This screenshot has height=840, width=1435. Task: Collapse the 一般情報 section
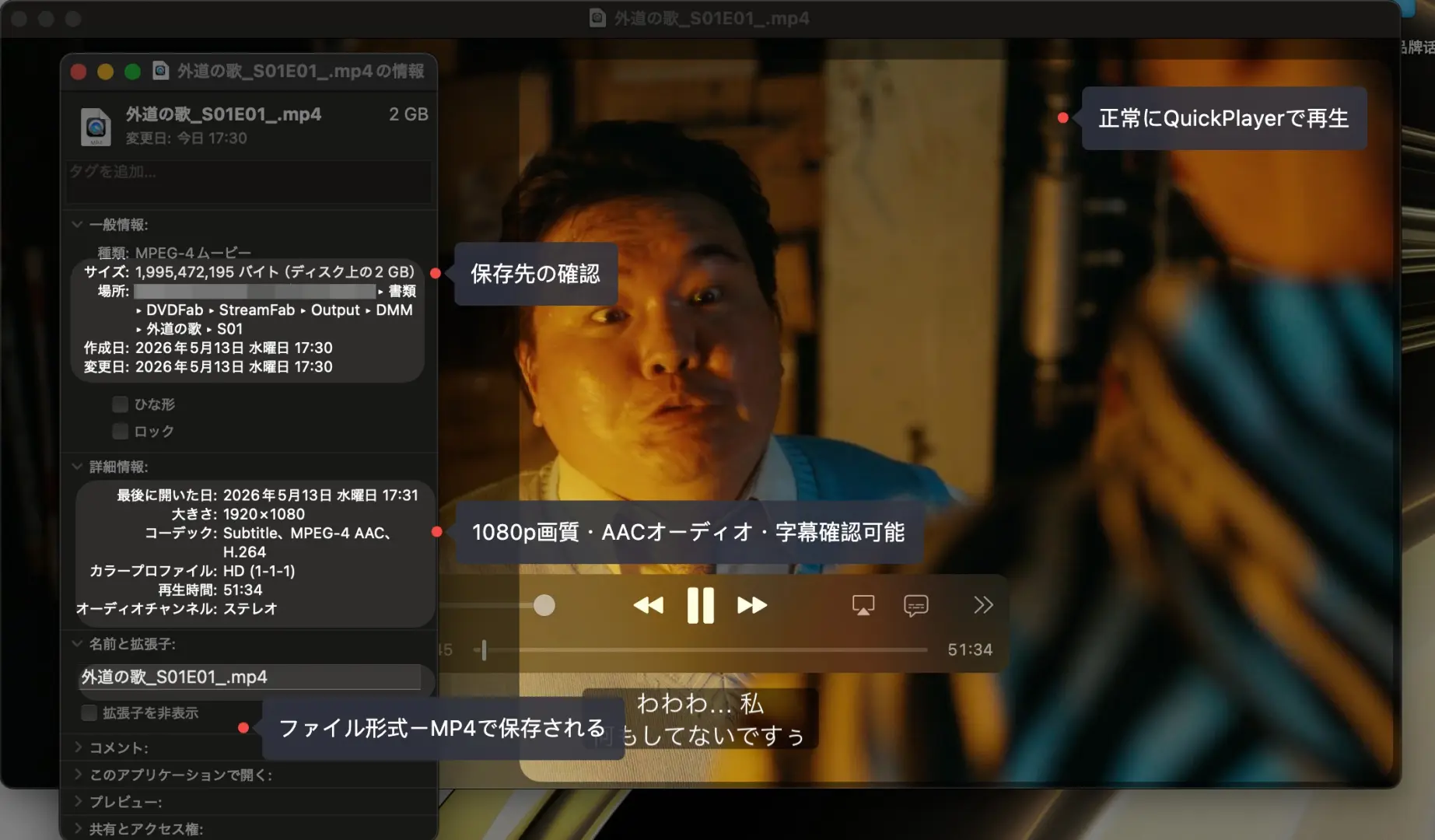coord(77,225)
